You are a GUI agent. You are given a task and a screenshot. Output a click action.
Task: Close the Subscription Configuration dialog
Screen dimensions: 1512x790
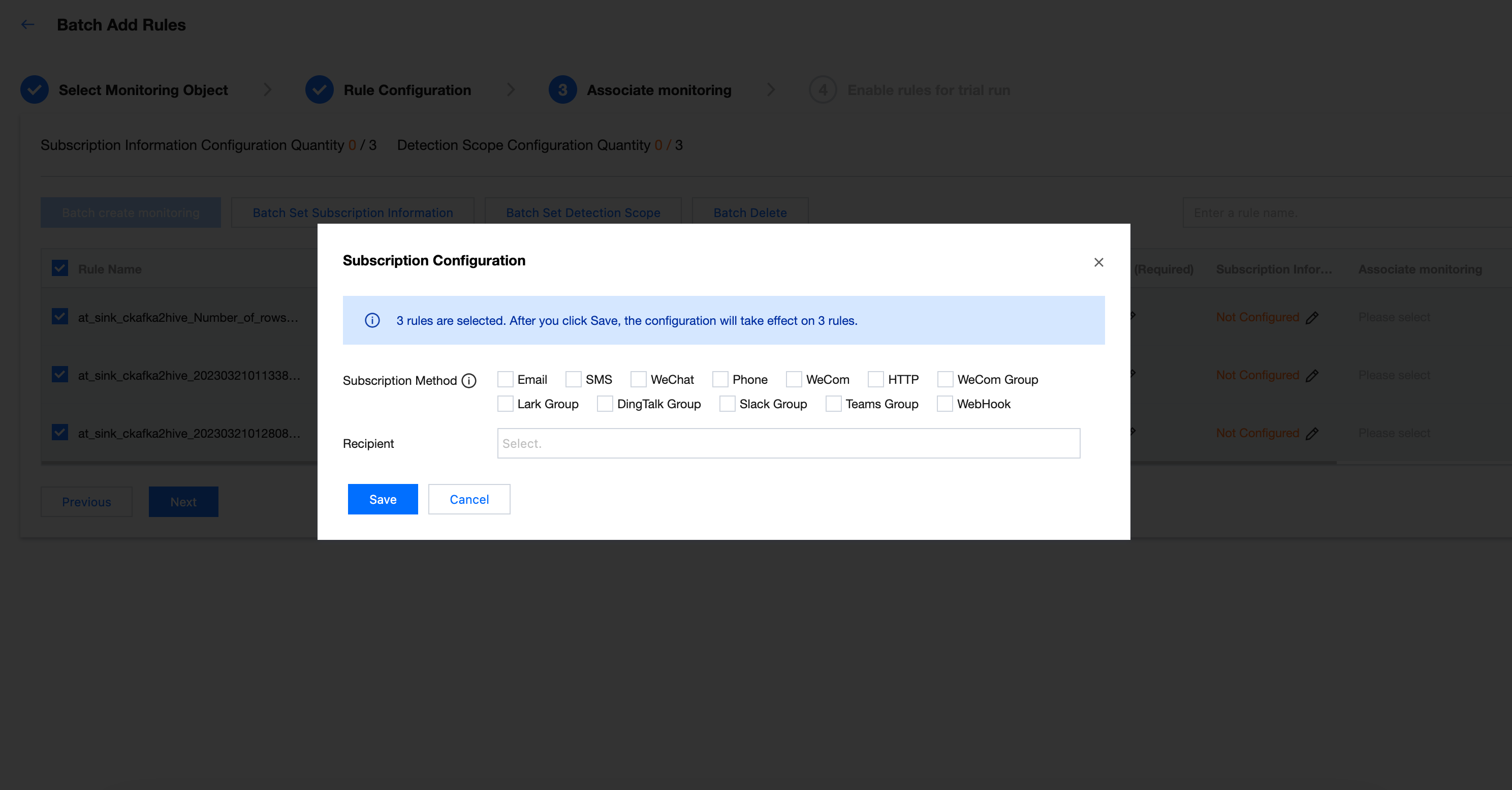[1098, 262]
